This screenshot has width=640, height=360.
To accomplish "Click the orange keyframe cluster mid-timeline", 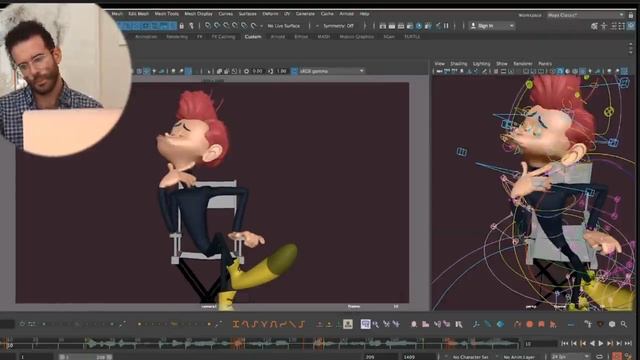I will pyautogui.click(x=238, y=343).
